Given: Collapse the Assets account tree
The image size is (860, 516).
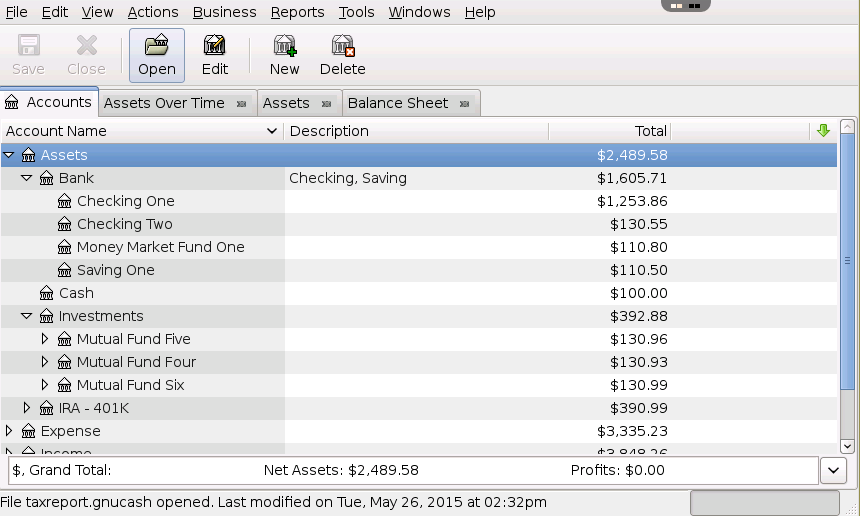Looking at the screenshot, I should pyautogui.click(x=9, y=155).
